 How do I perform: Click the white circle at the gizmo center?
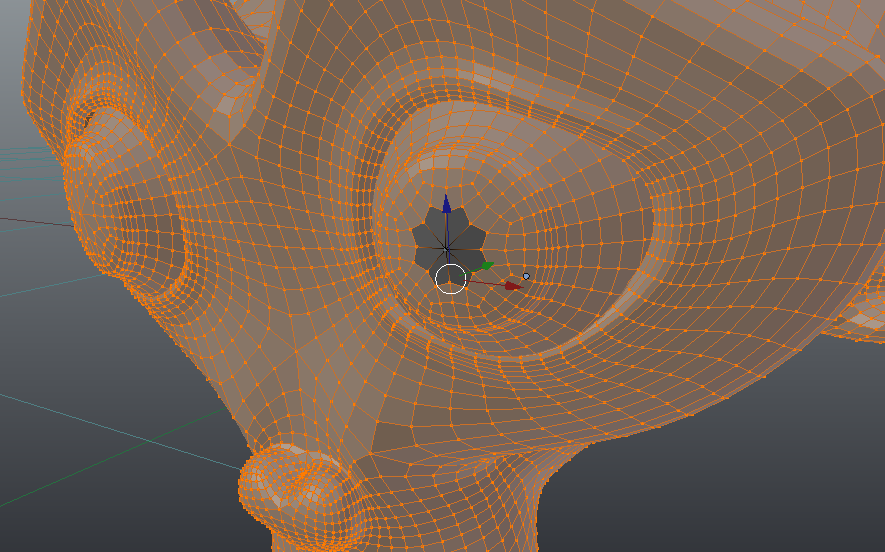(450, 278)
